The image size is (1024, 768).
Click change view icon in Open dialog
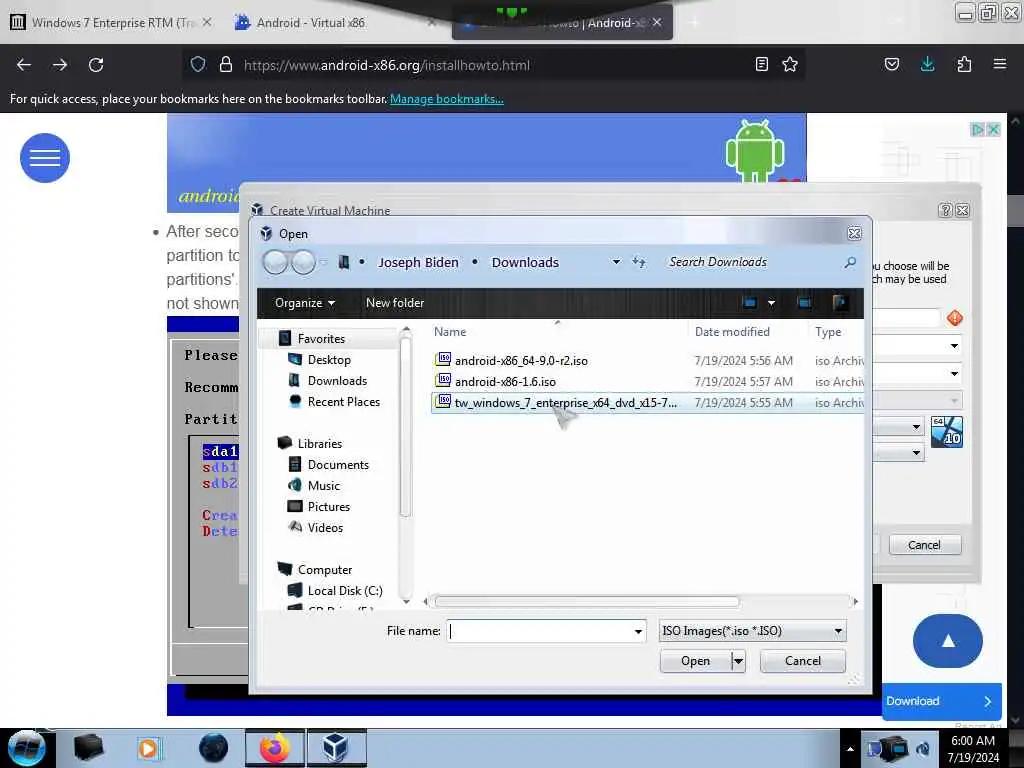pos(750,302)
